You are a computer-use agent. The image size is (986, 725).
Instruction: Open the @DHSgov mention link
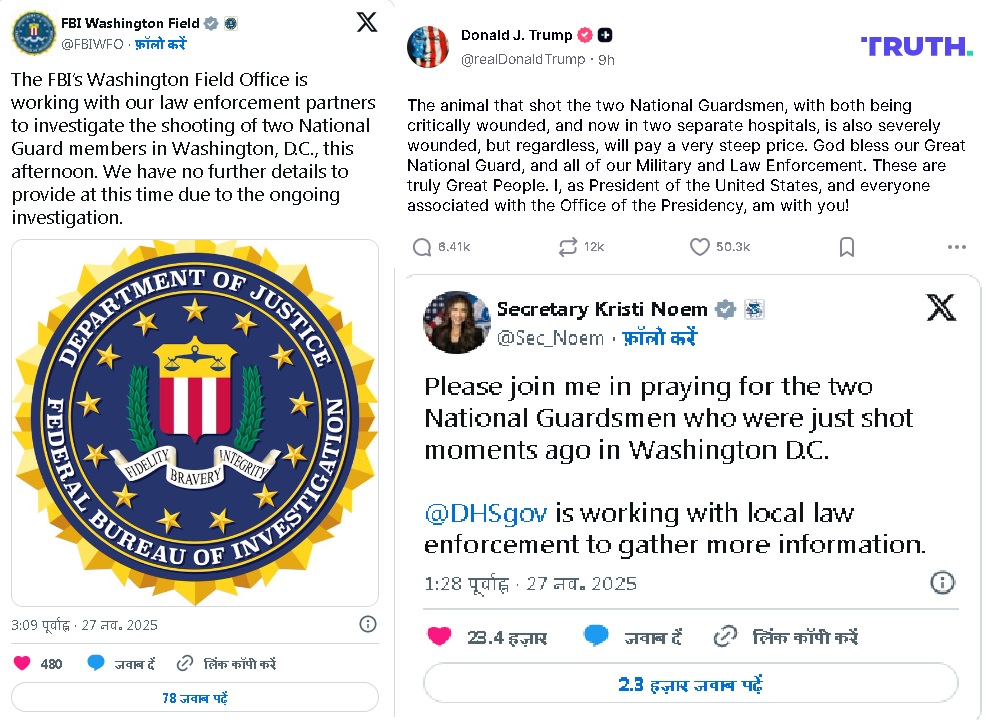pos(486,513)
